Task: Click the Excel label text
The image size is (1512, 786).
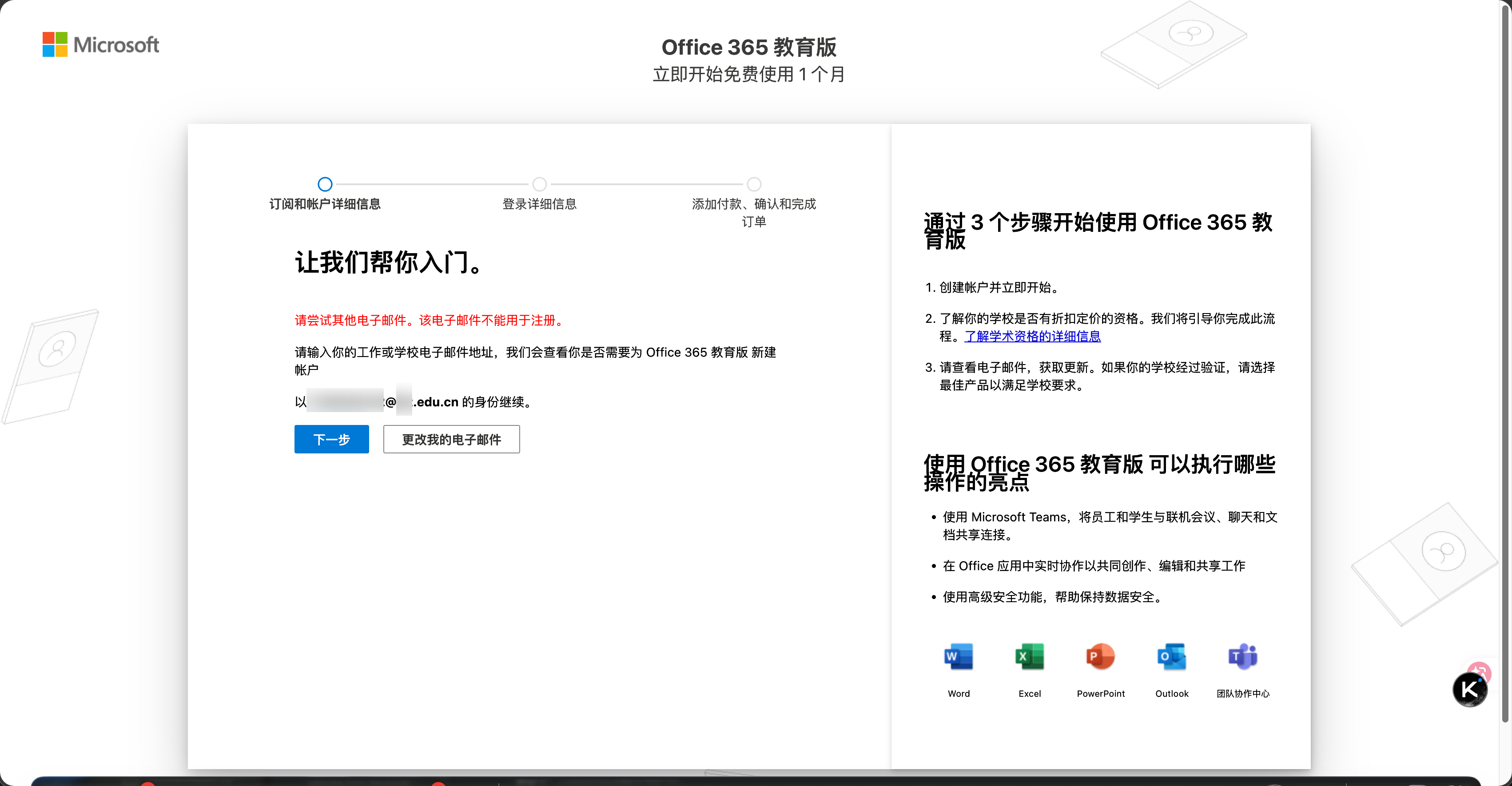Action: (x=1030, y=693)
